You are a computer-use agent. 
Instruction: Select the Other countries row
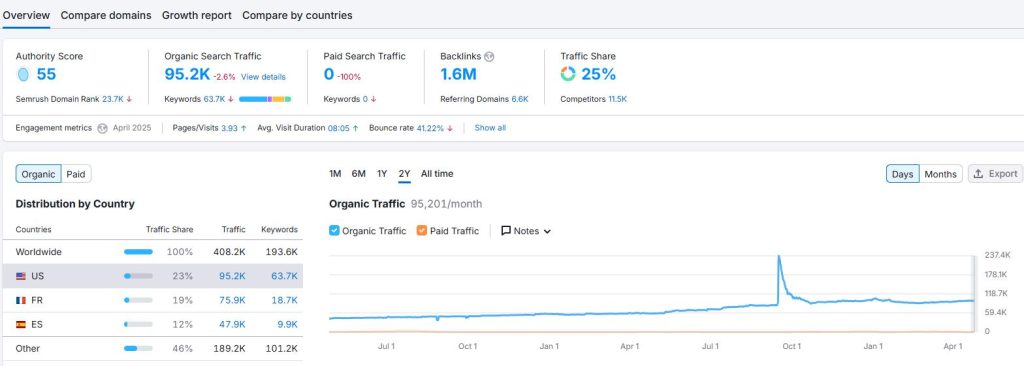tap(153, 349)
